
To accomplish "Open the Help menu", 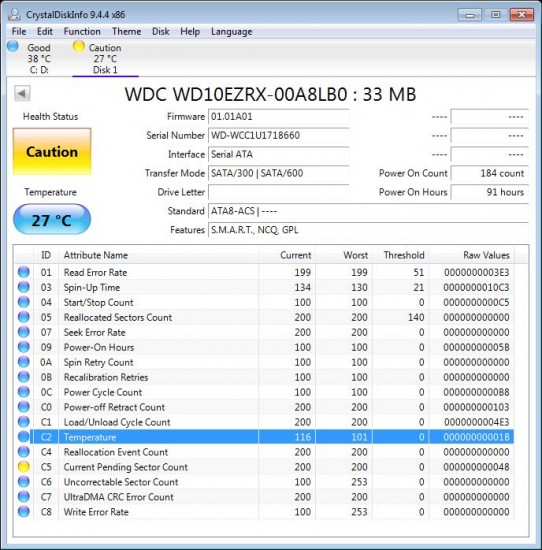I will (190, 32).
